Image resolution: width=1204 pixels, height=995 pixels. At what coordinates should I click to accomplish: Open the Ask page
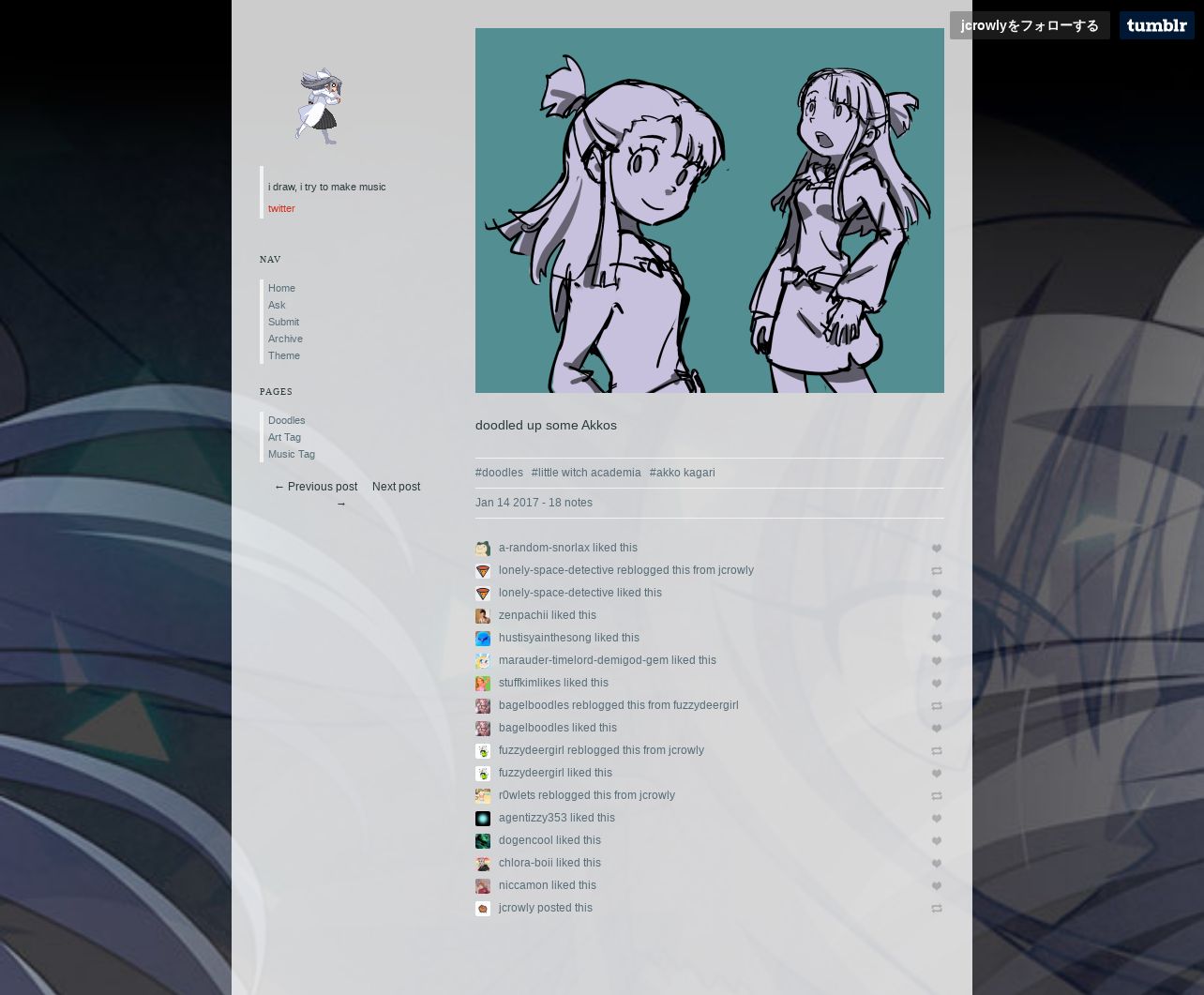[x=277, y=305]
